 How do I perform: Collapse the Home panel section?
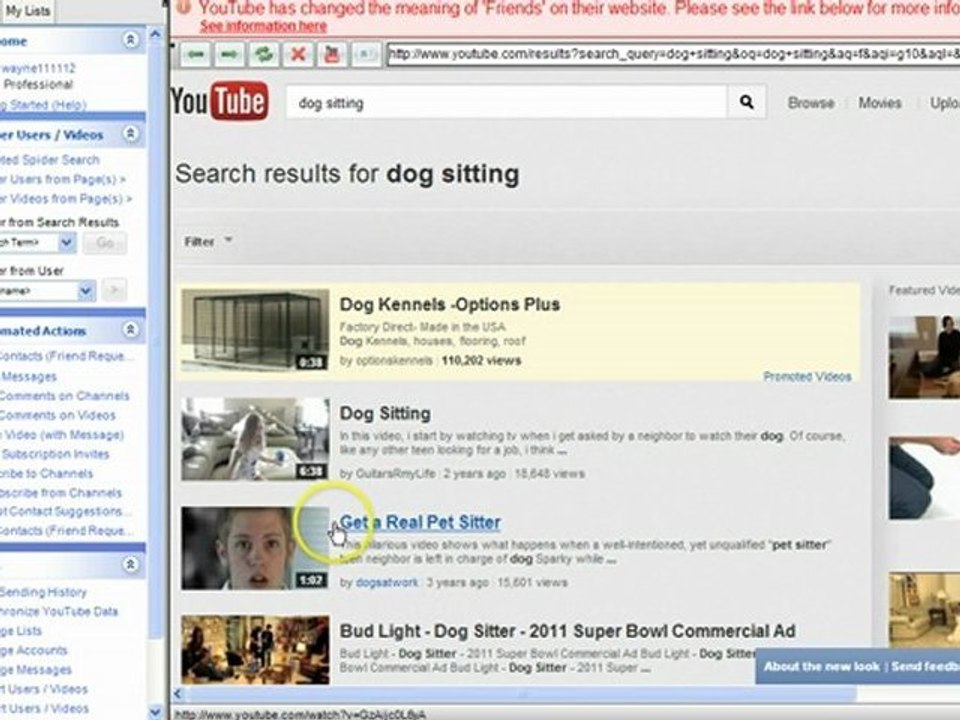tap(130, 40)
